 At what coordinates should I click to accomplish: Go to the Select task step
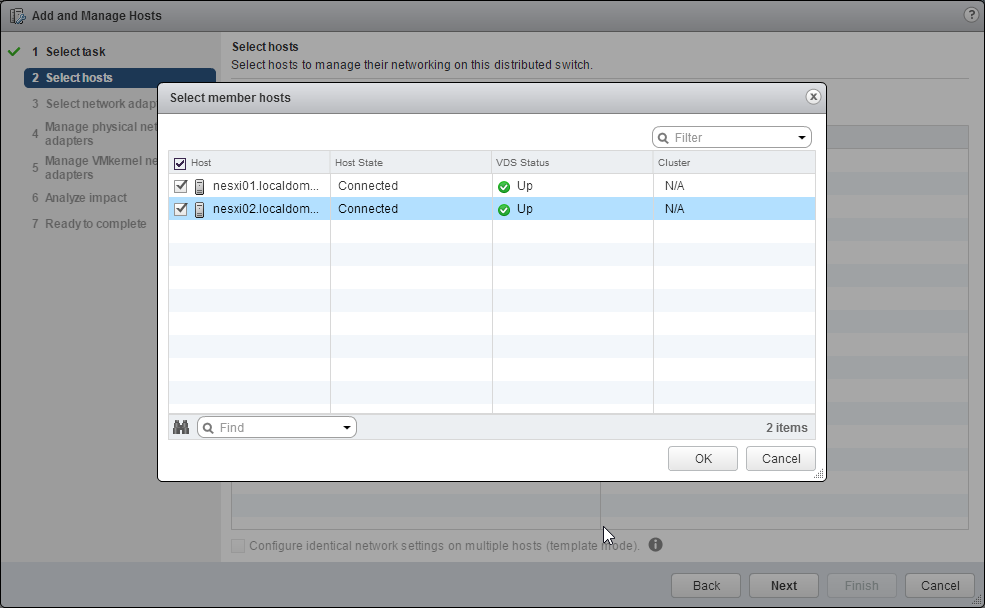coord(75,52)
